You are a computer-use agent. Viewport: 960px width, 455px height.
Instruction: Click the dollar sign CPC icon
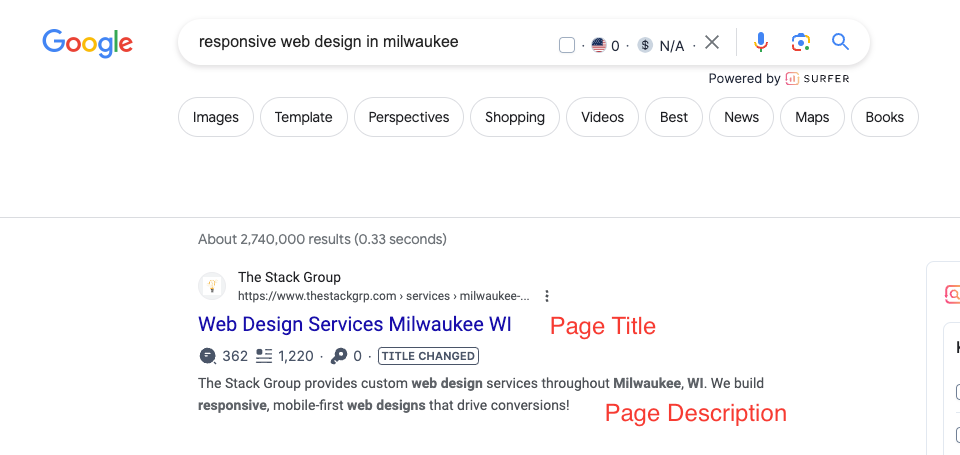[645, 45]
